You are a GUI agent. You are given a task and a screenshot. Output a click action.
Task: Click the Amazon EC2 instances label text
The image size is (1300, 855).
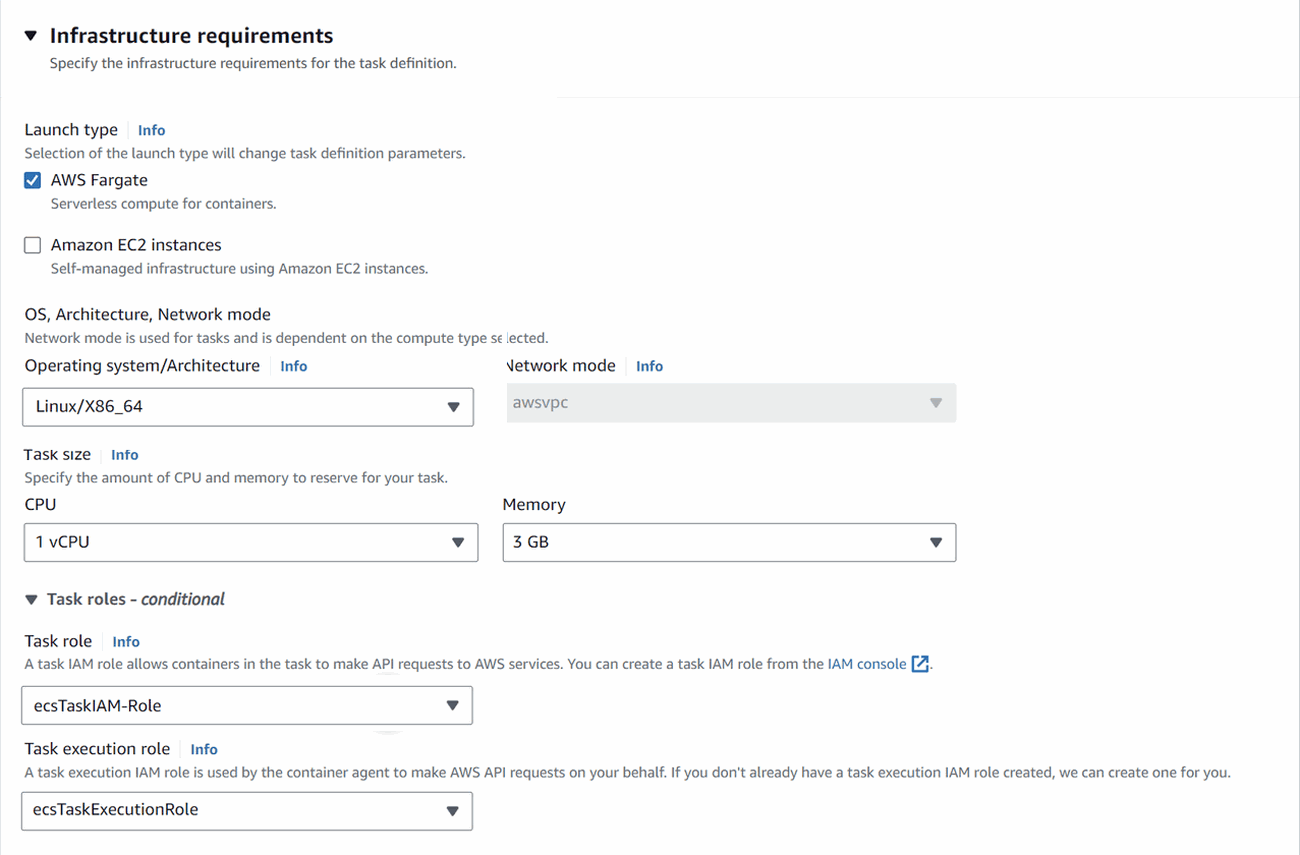(x=136, y=245)
